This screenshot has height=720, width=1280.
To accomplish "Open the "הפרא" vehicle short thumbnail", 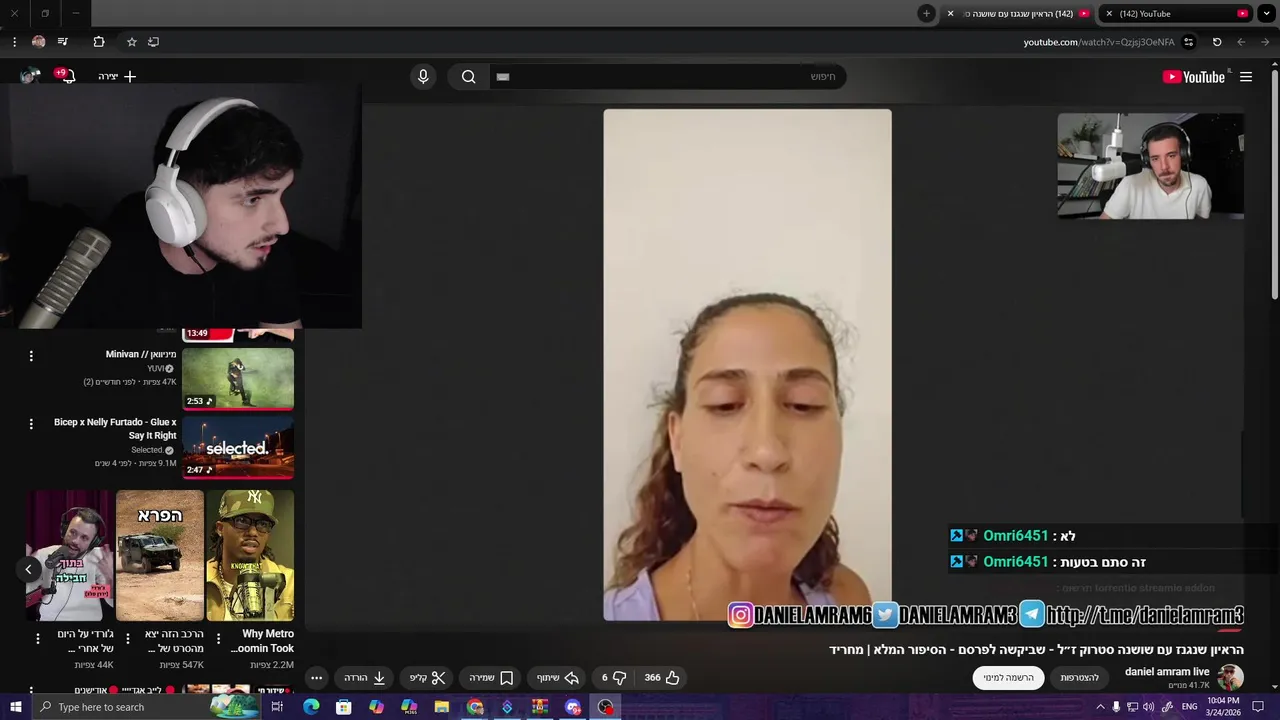I will pos(160,555).
